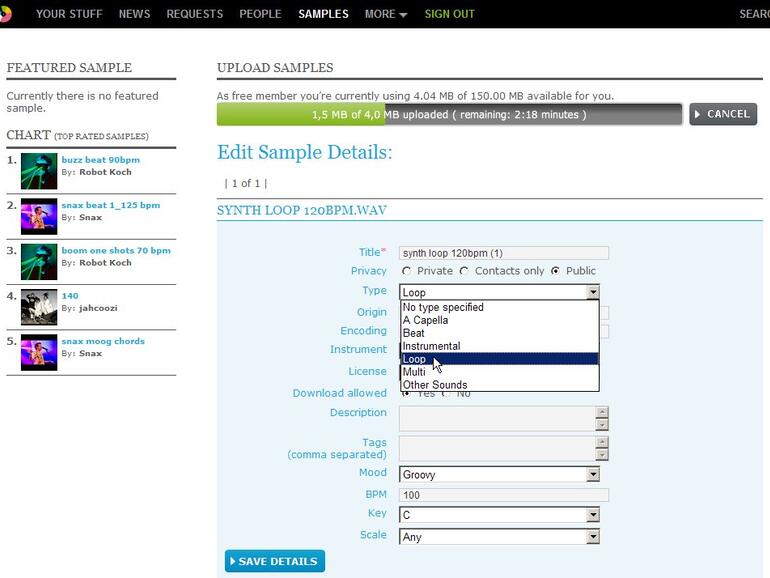Click the Type dropdown arrow
Screen dimensions: 770x578
coord(593,292)
